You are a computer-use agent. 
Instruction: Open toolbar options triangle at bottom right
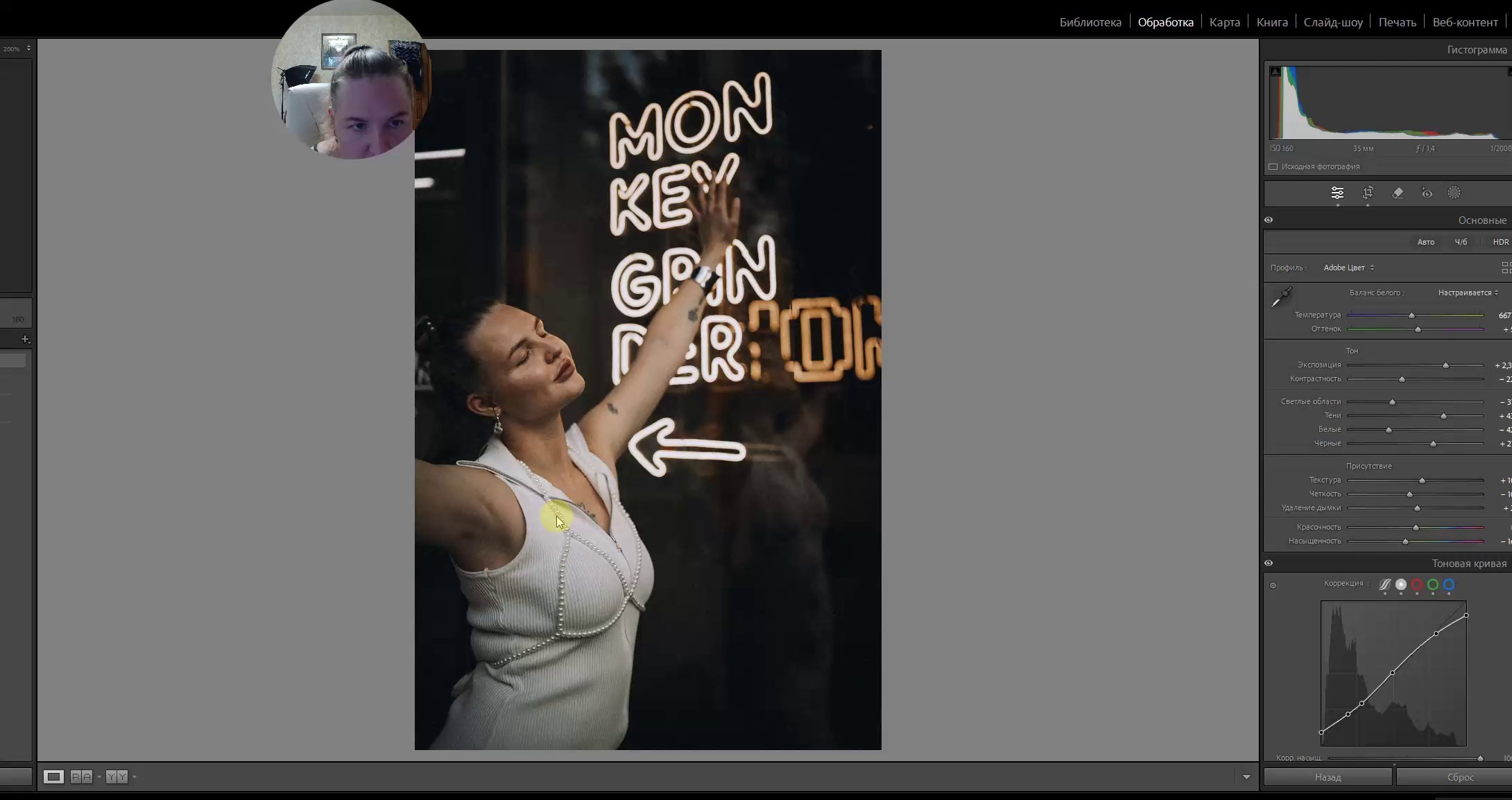point(1246,777)
